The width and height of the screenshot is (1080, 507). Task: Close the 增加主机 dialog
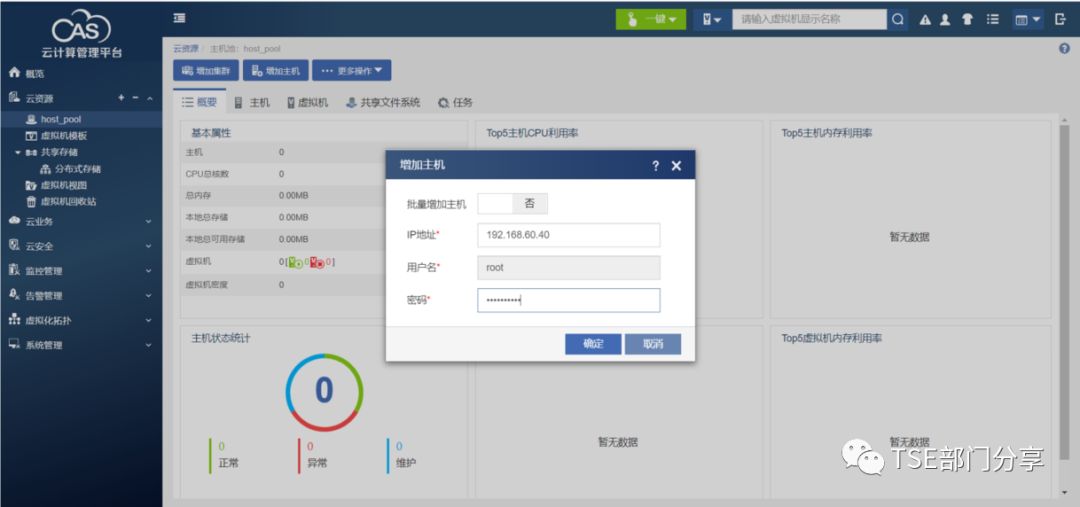(676, 165)
